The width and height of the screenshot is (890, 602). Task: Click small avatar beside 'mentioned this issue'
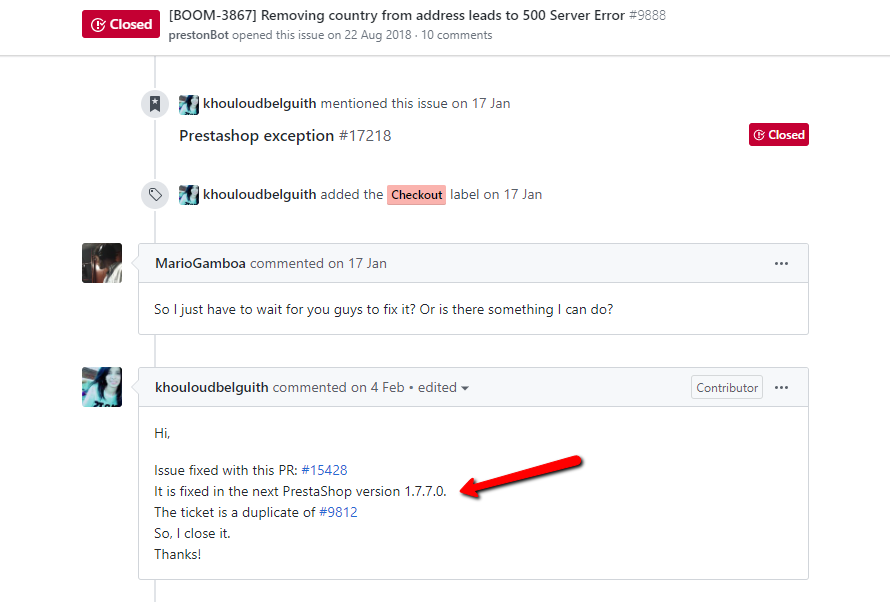pos(189,104)
